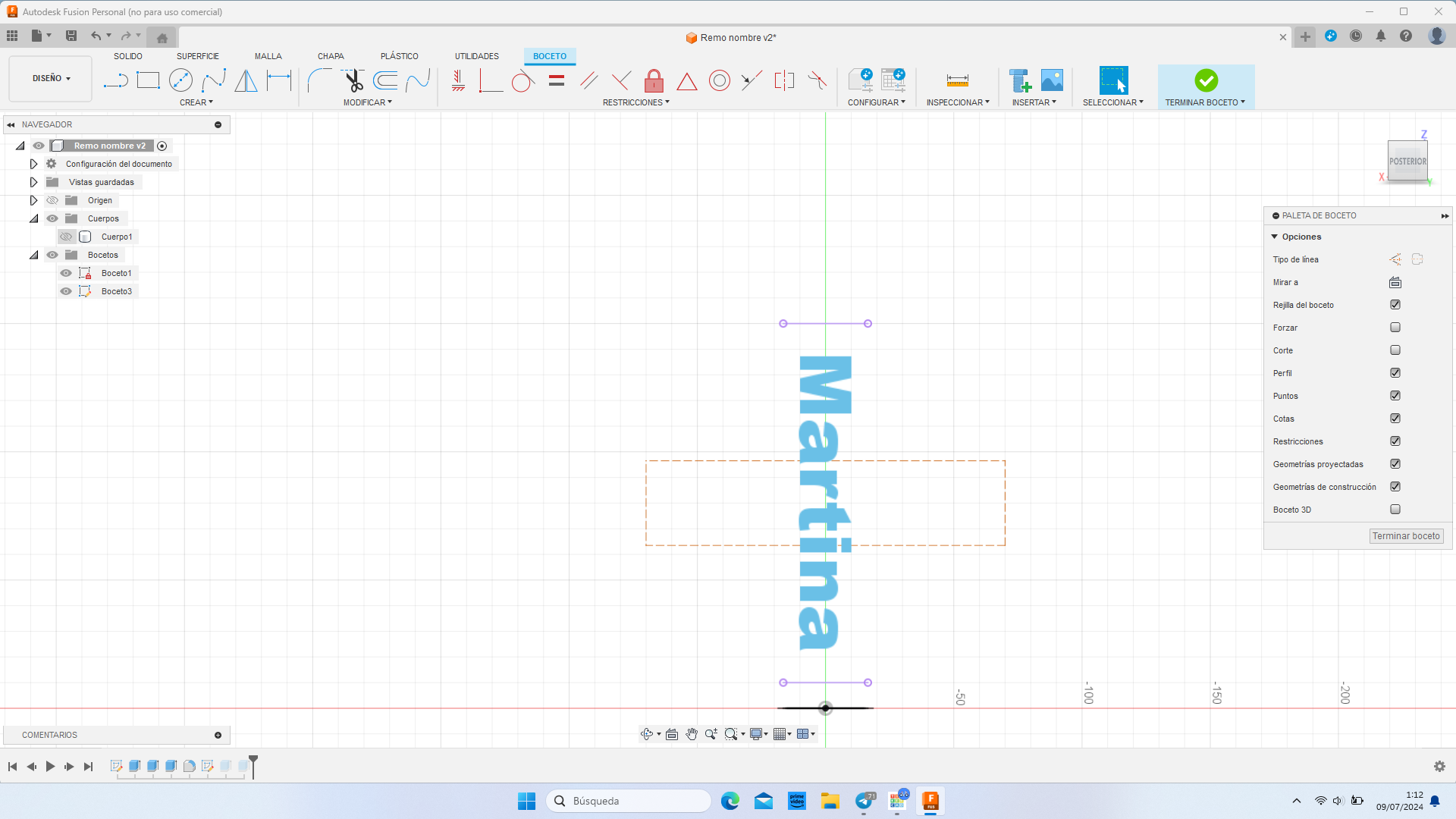Open the Windows Start menu

click(526, 801)
